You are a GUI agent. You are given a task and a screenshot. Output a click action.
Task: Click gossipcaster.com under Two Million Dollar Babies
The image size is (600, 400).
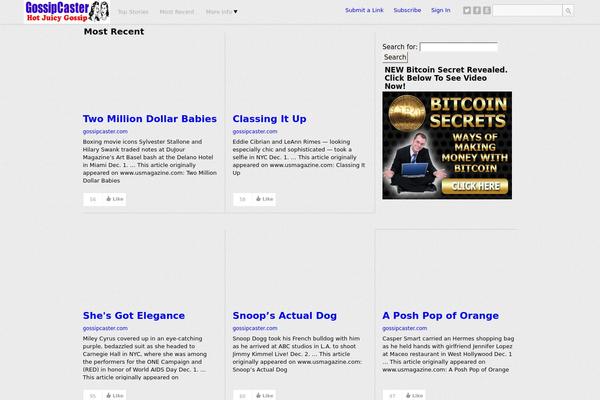point(105,131)
